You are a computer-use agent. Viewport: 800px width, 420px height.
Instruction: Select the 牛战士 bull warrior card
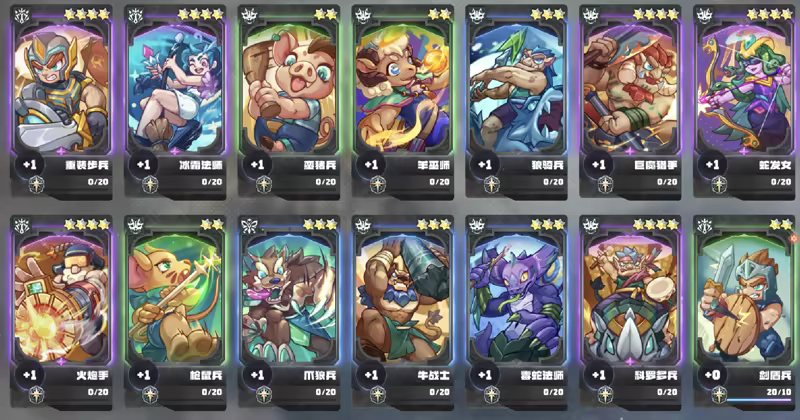403,312
